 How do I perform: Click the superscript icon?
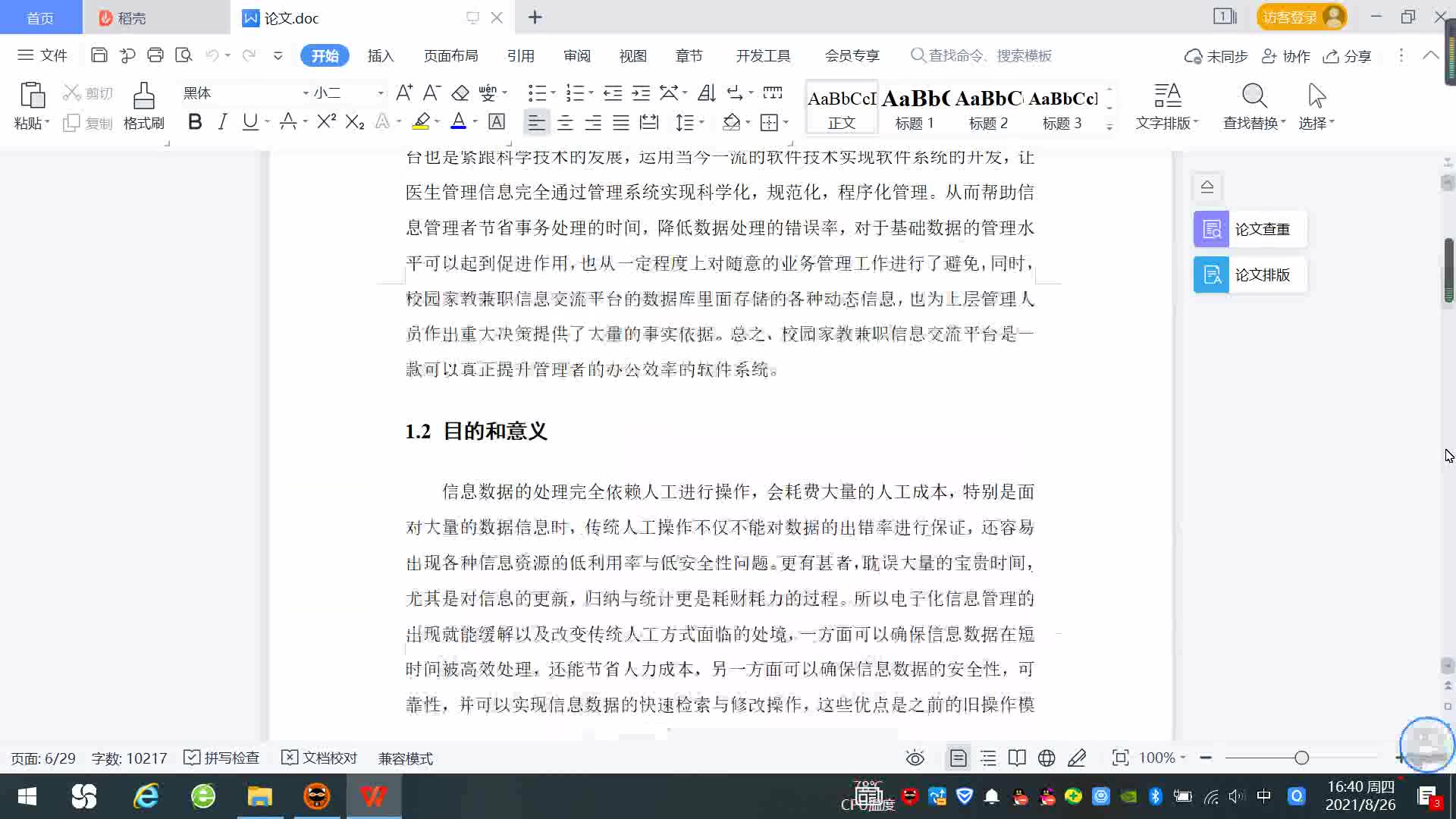[x=326, y=122]
